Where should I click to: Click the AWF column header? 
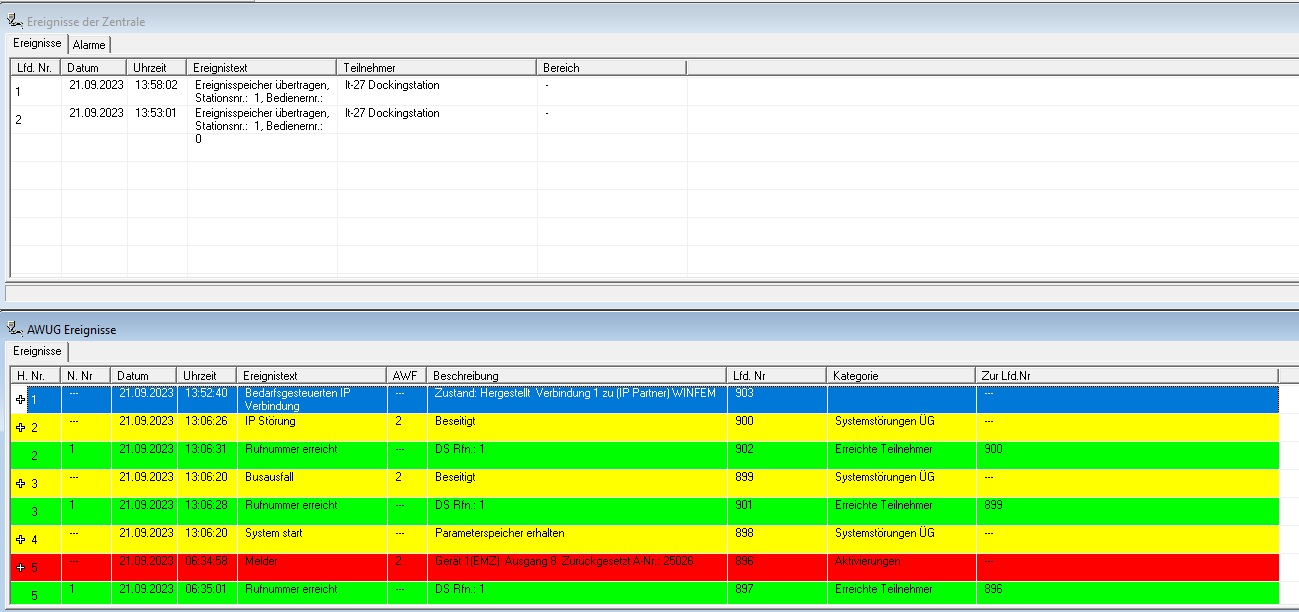tap(407, 375)
